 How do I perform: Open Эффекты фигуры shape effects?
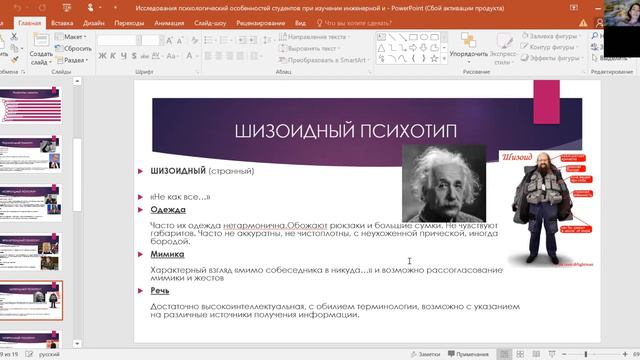point(552,58)
